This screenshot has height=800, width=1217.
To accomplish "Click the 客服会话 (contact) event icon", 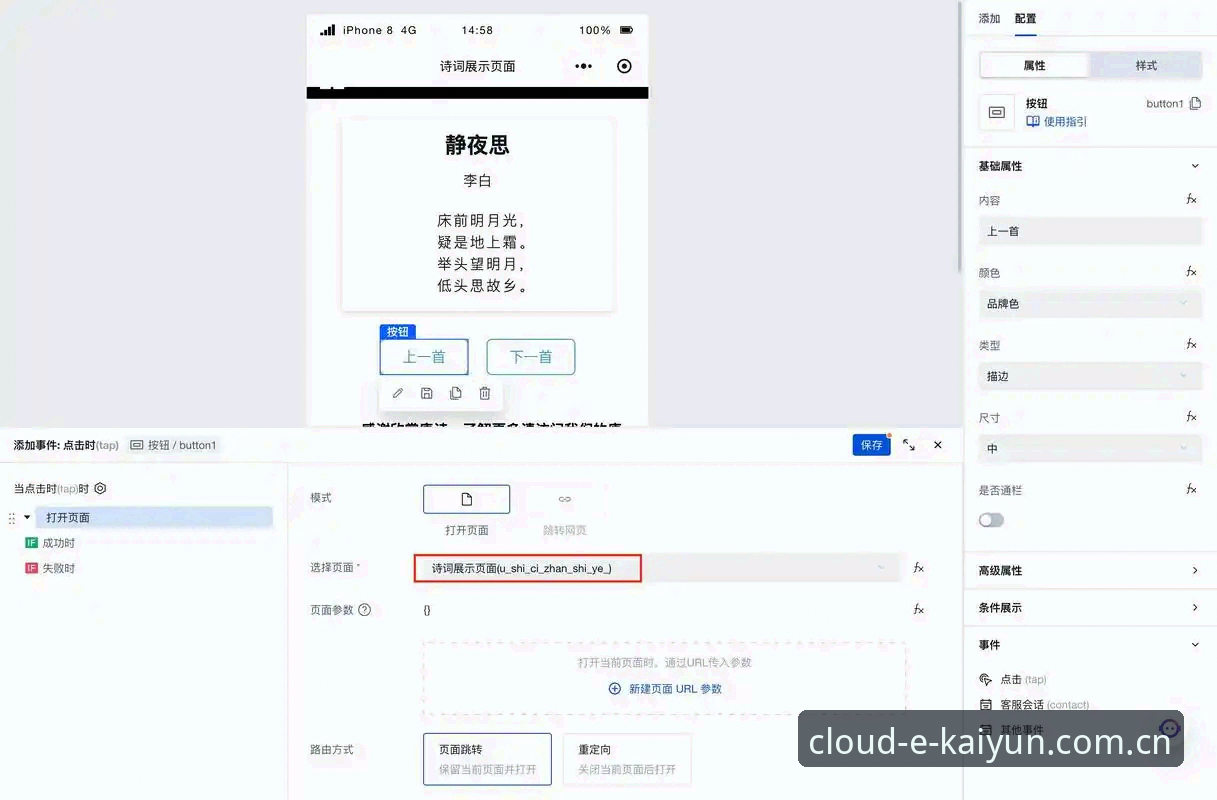I will 986,705.
